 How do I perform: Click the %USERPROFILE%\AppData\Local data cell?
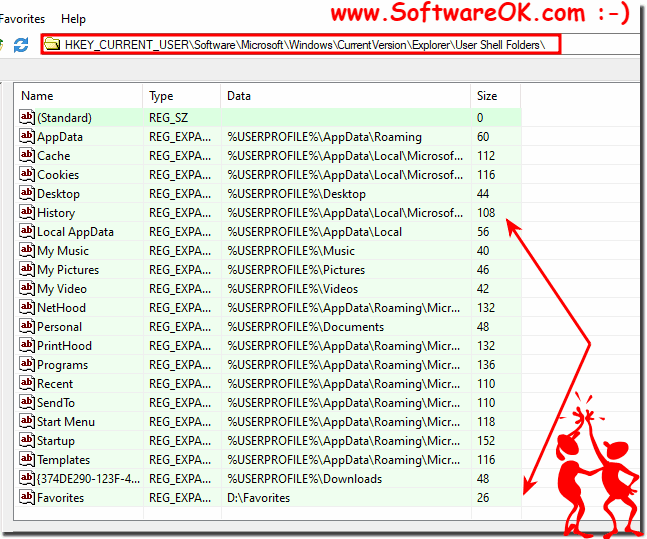pyautogui.click(x=314, y=232)
